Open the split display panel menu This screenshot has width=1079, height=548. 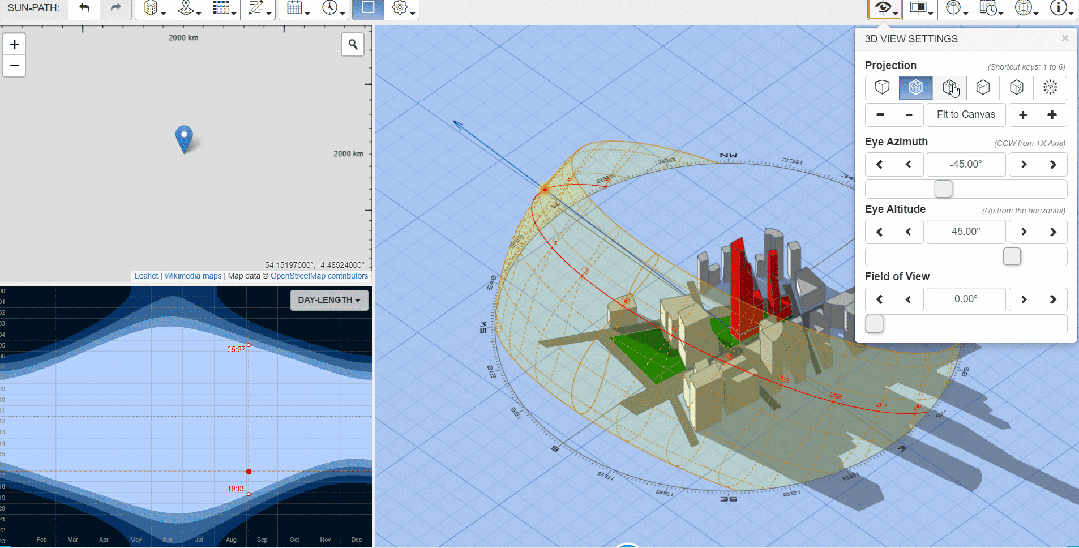pos(921,8)
